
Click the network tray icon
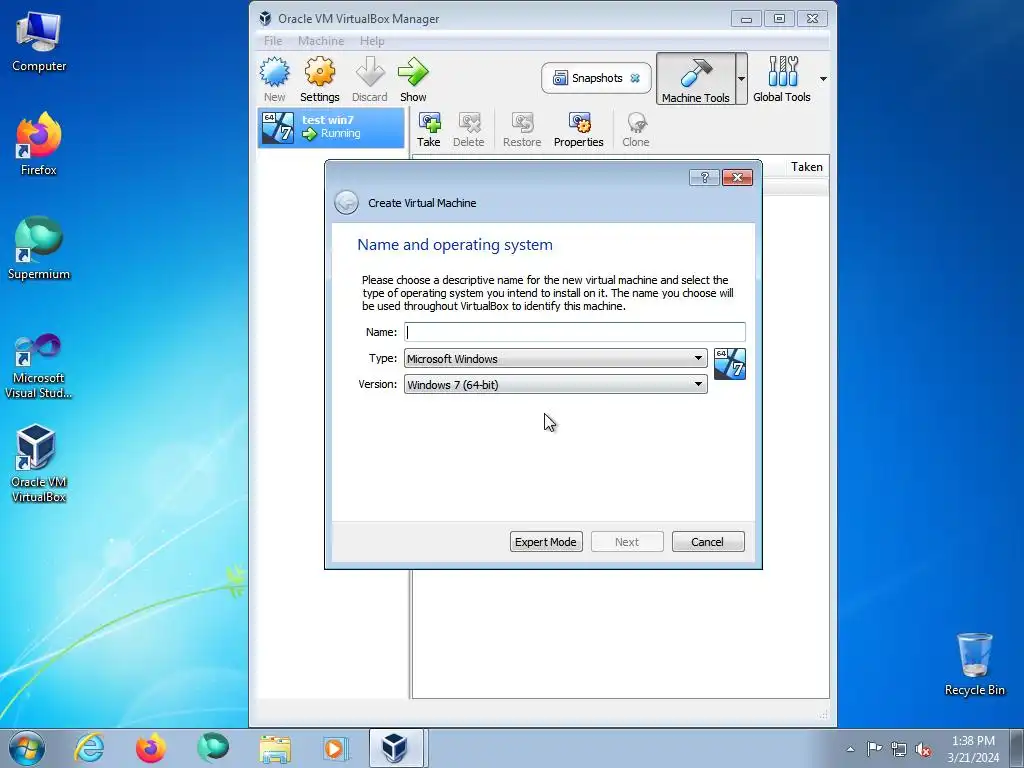899,749
